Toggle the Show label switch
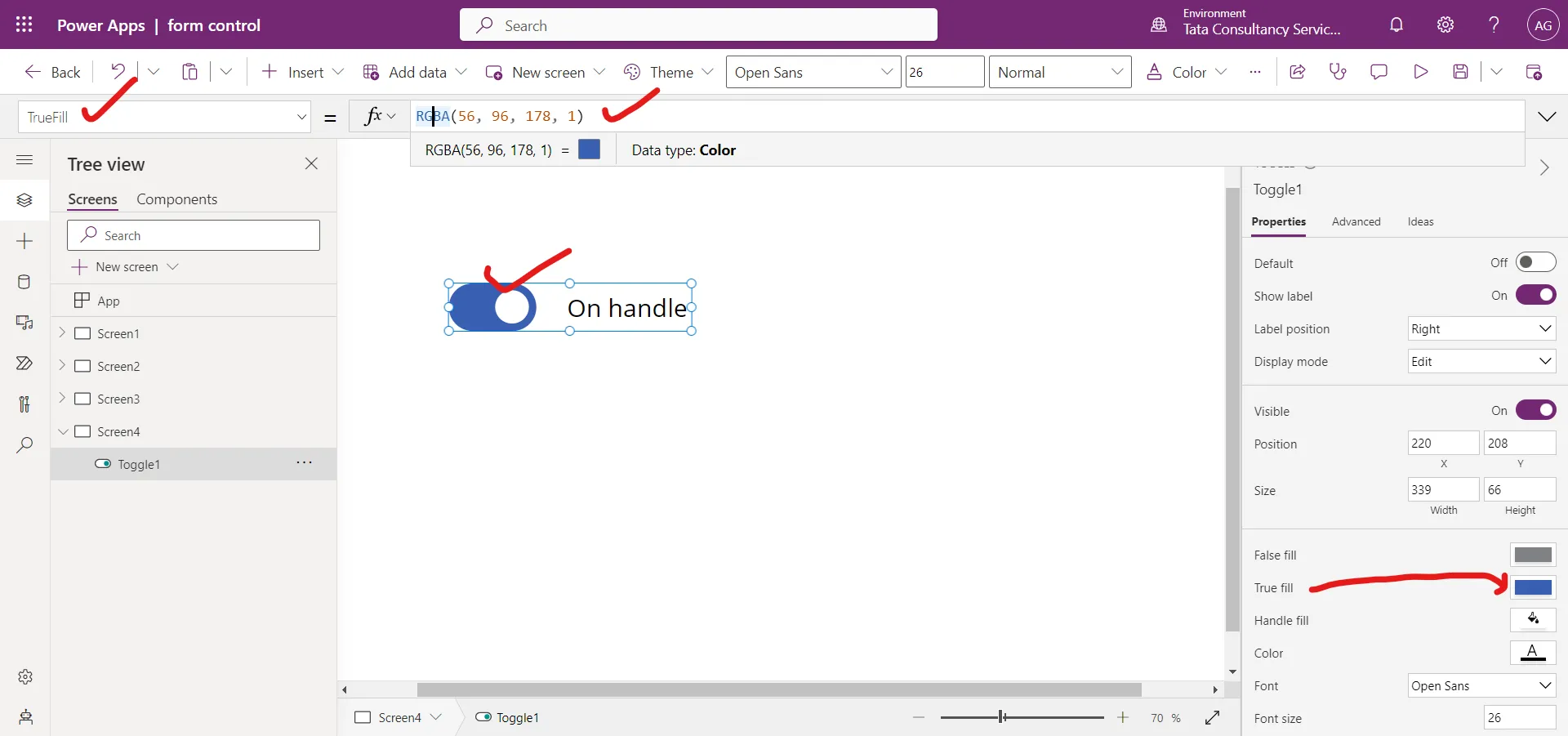Viewport: 1568px width, 736px height. click(1536, 295)
